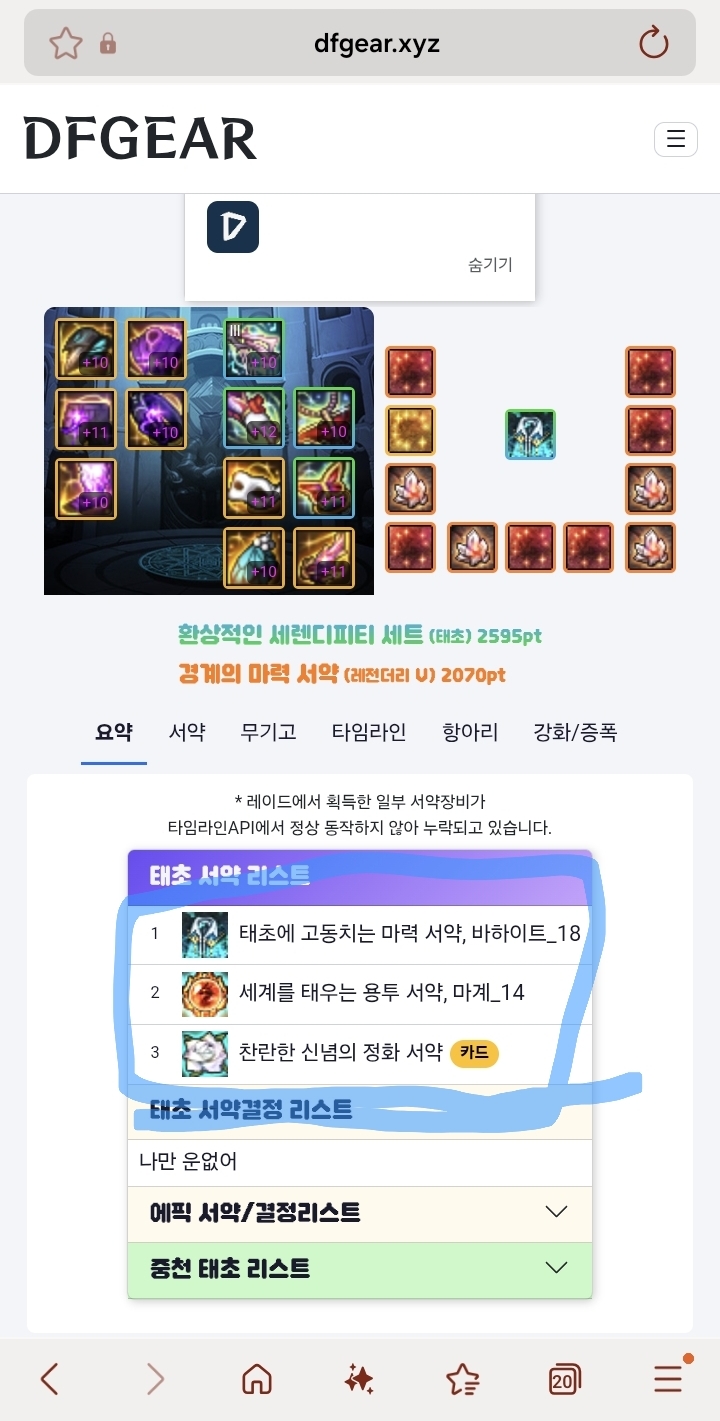Screen dimensions: 720x1421
Task: Expand the 에픽 서약/결정리스트 section
Action: pyautogui.click(x=360, y=1213)
